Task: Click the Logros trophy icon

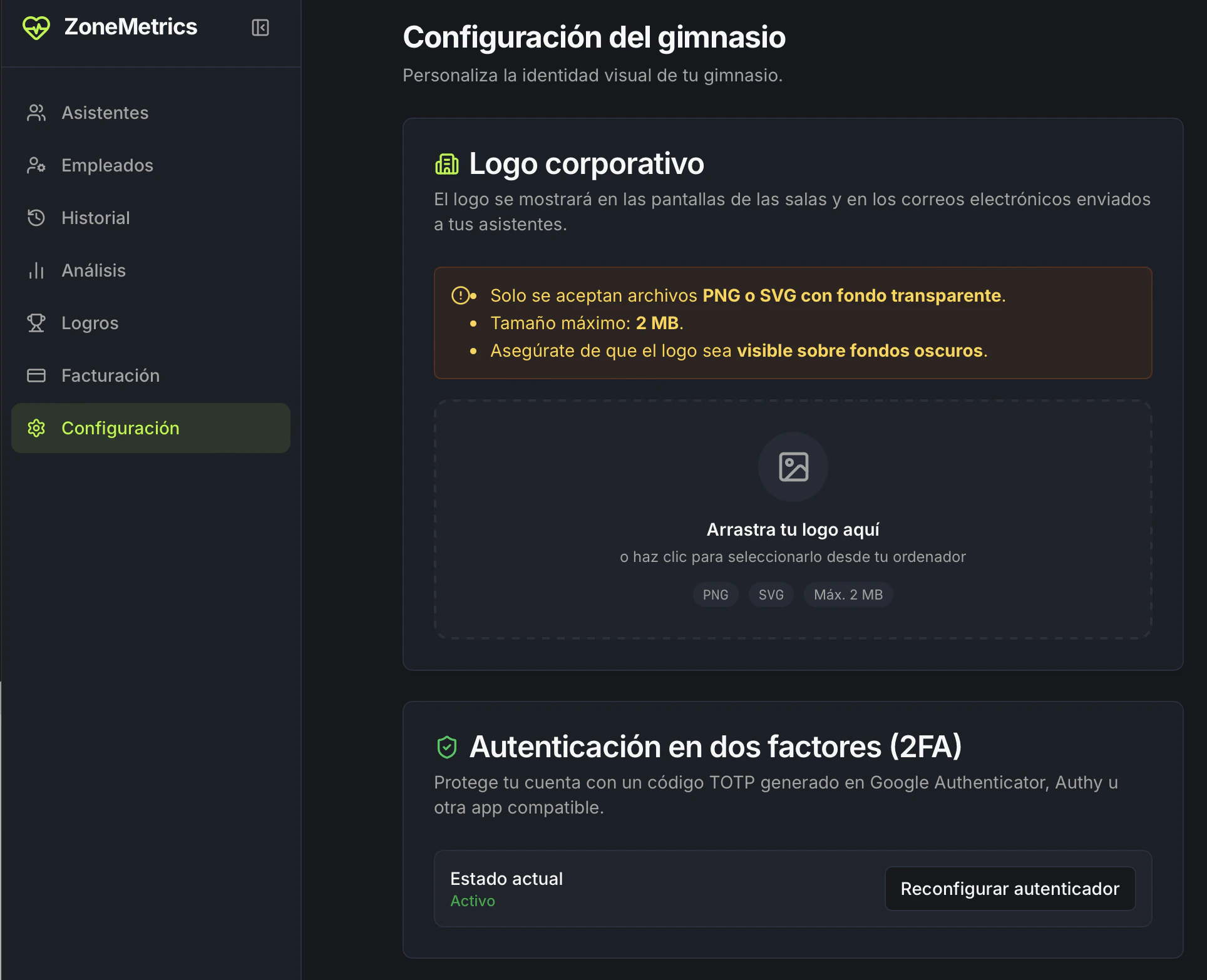Action: tap(36, 323)
